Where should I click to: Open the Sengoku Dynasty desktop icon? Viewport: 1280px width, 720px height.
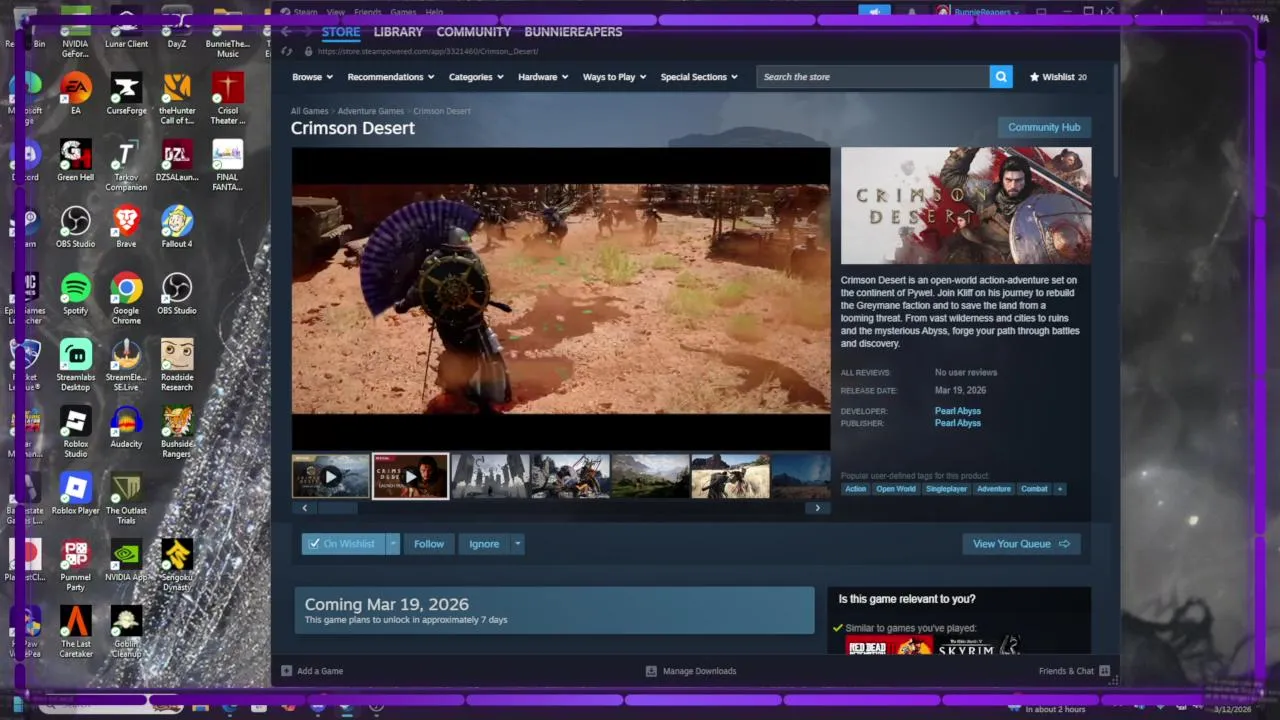pos(177,566)
